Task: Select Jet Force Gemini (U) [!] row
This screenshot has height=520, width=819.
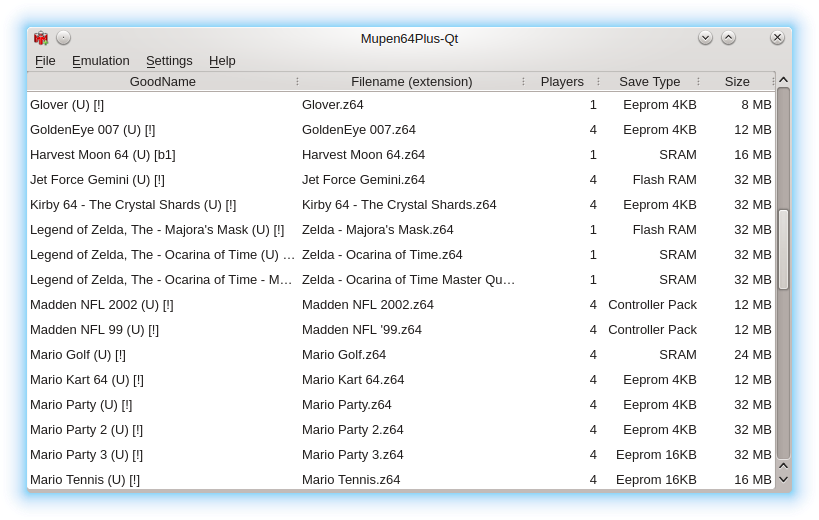Action: [x=401, y=180]
